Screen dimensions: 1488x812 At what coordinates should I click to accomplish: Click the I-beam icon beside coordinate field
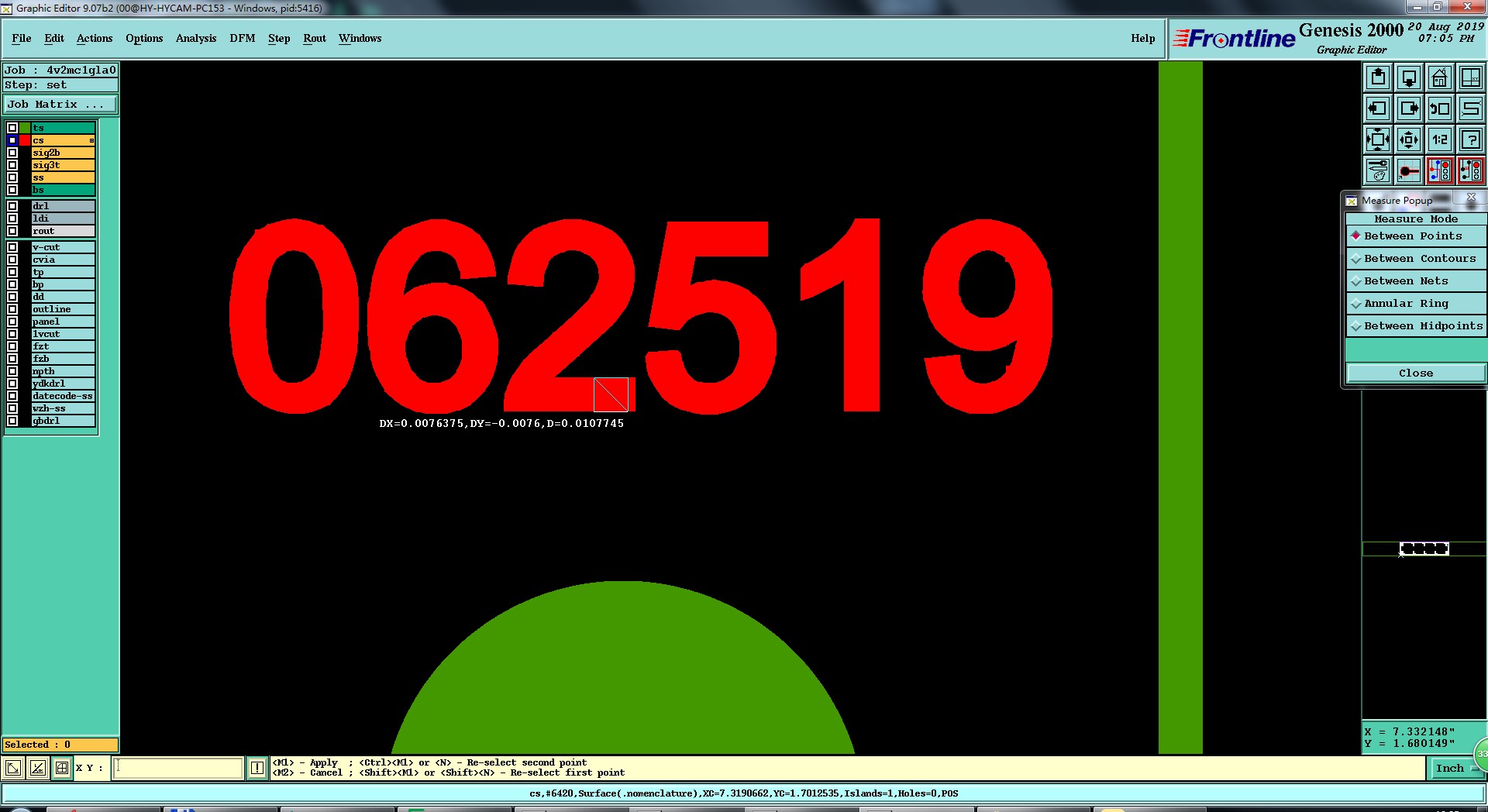tap(257, 768)
